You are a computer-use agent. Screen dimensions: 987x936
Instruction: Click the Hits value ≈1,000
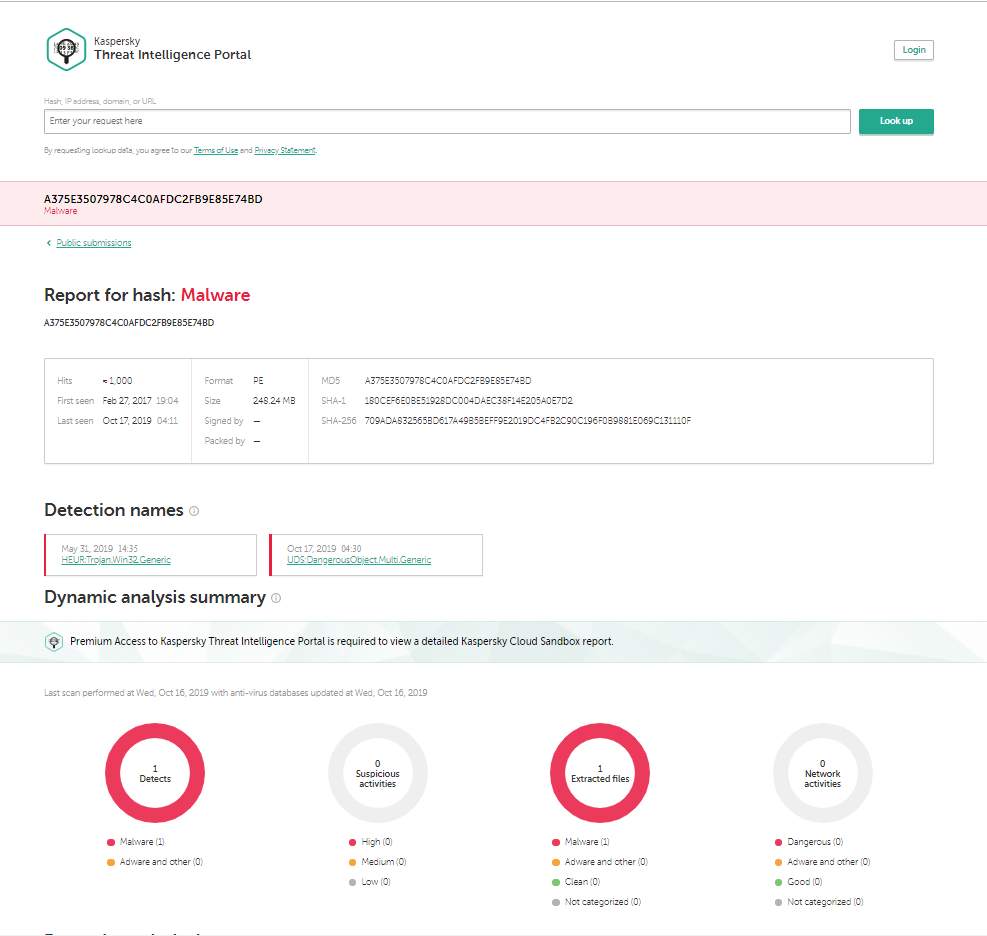click(117, 381)
